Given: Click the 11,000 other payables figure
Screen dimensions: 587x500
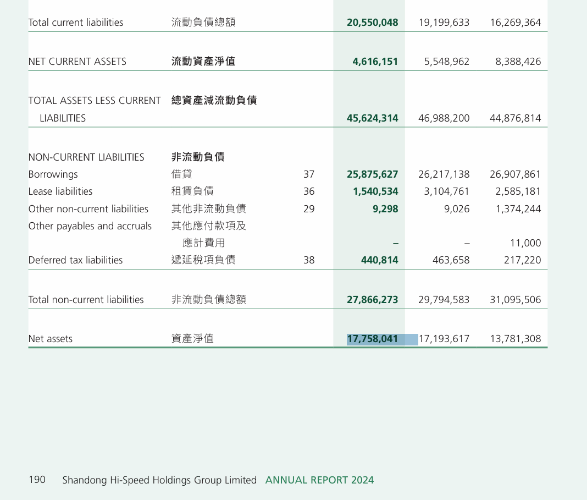Looking at the screenshot, I should (x=526, y=243).
